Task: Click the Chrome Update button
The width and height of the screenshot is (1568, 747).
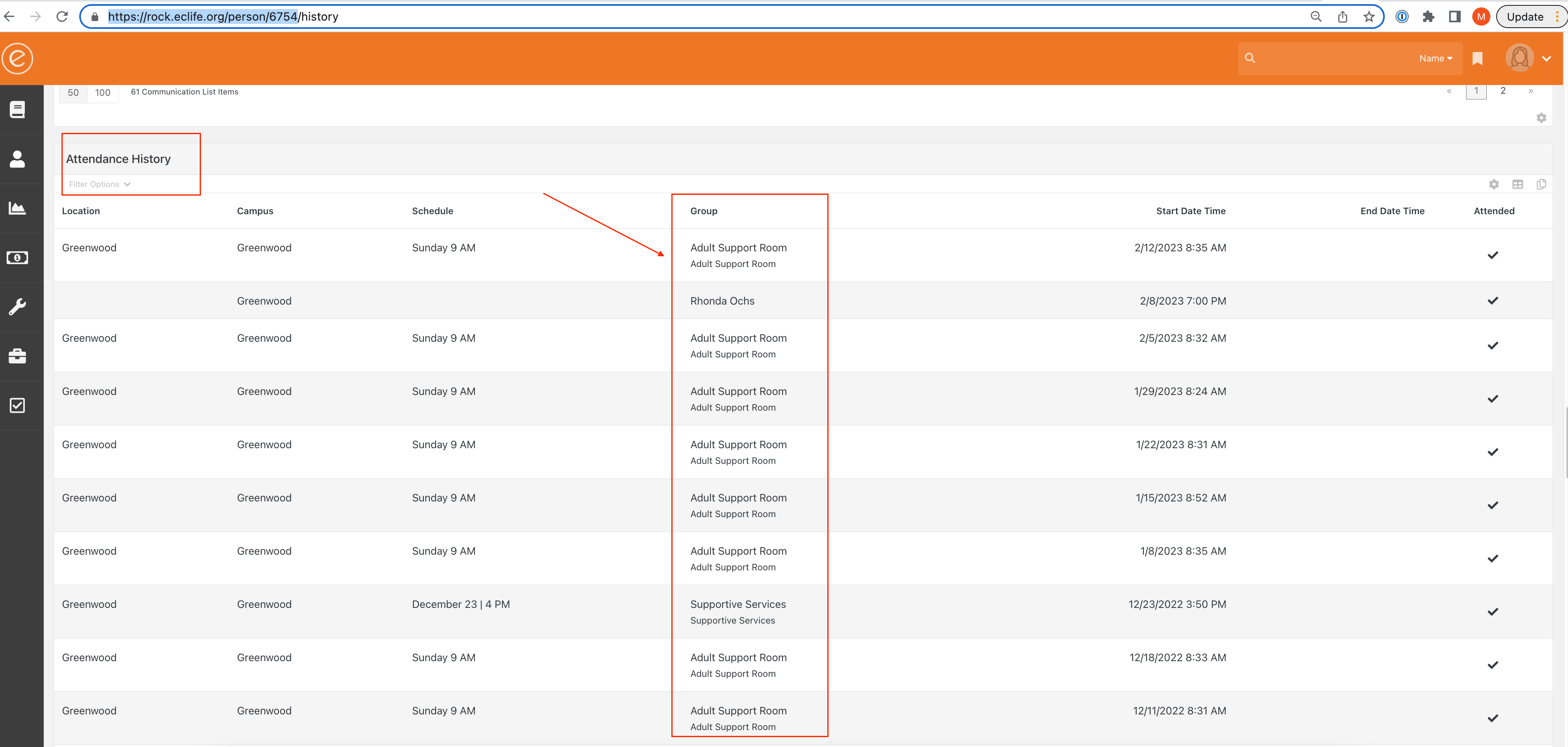Action: [x=1525, y=17]
